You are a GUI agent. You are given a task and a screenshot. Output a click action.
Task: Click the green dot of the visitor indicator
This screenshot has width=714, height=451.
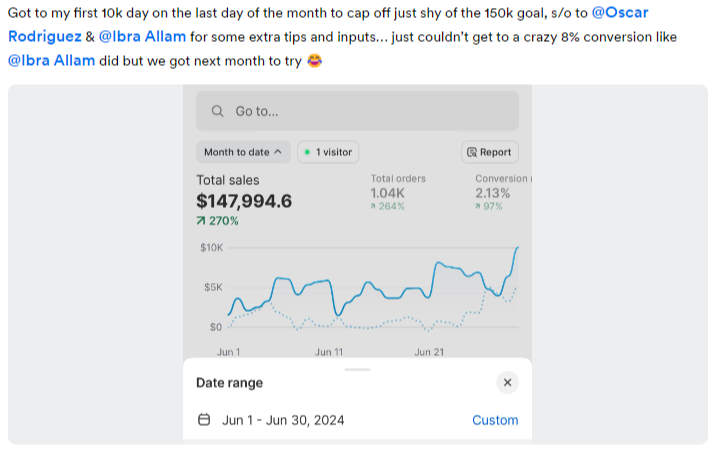tap(307, 152)
